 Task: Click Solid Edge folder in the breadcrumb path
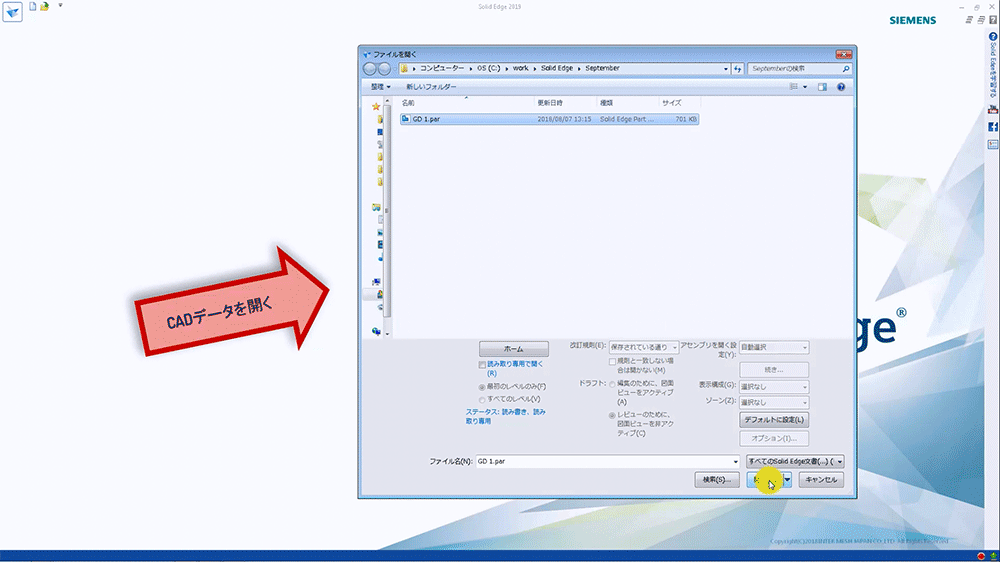(x=557, y=68)
